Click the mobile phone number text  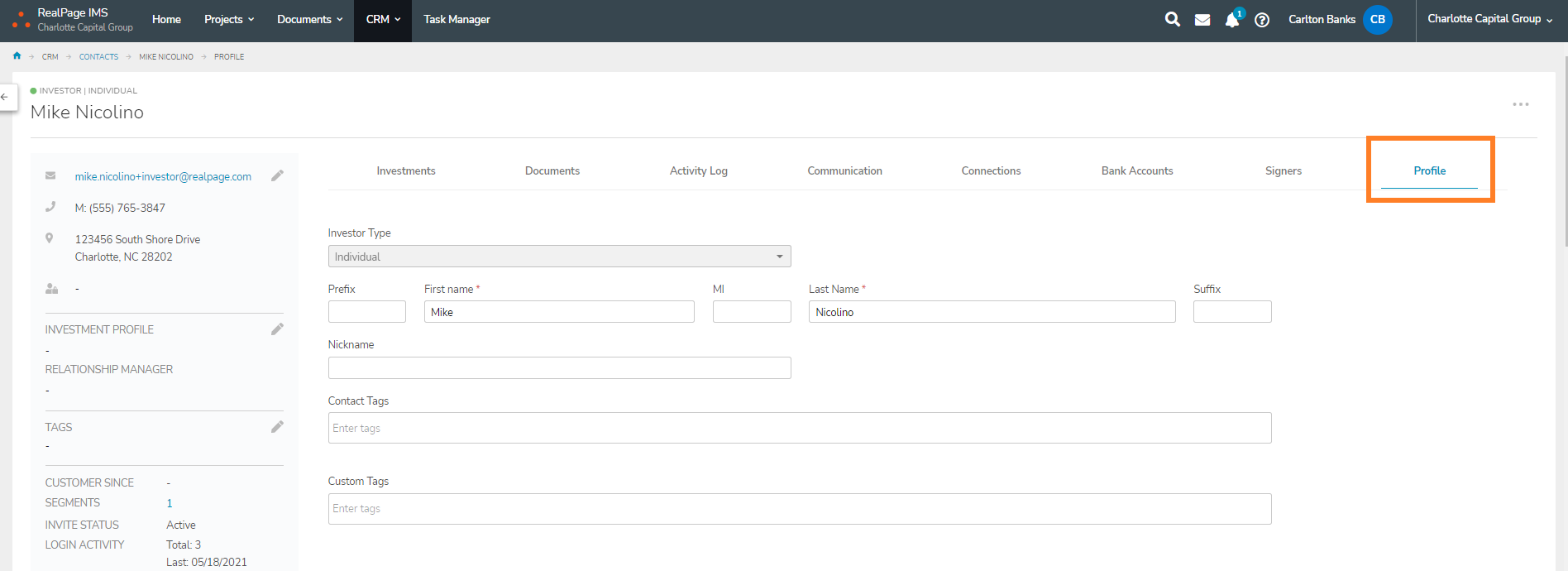click(120, 208)
